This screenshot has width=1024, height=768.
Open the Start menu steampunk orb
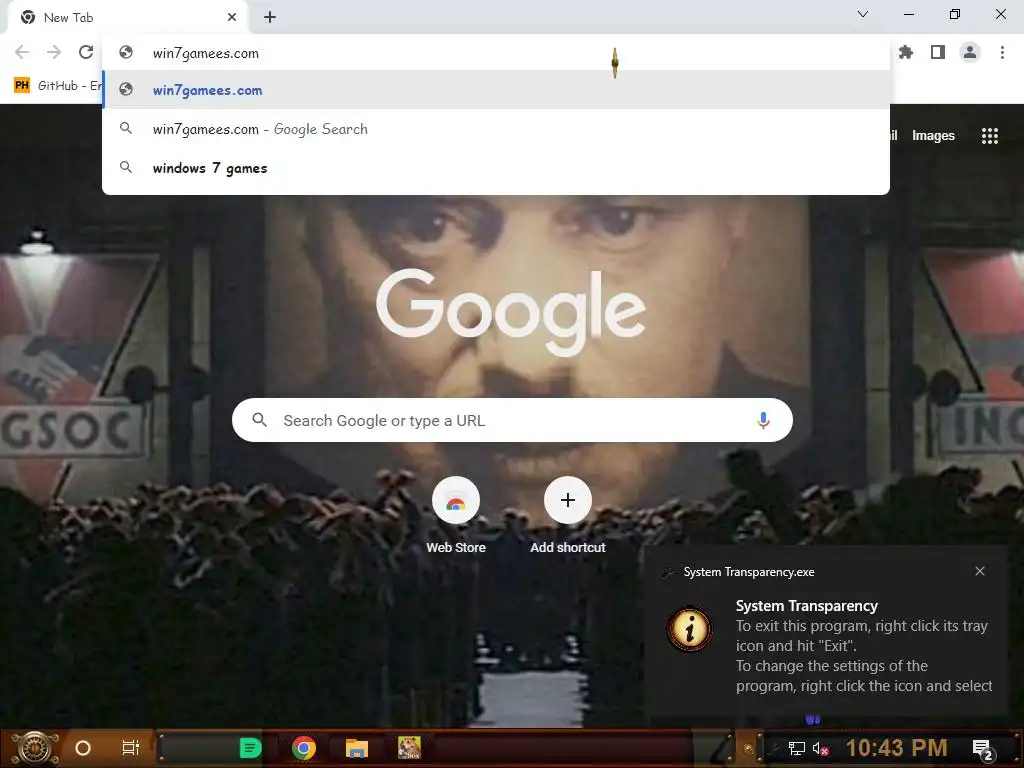[35, 748]
